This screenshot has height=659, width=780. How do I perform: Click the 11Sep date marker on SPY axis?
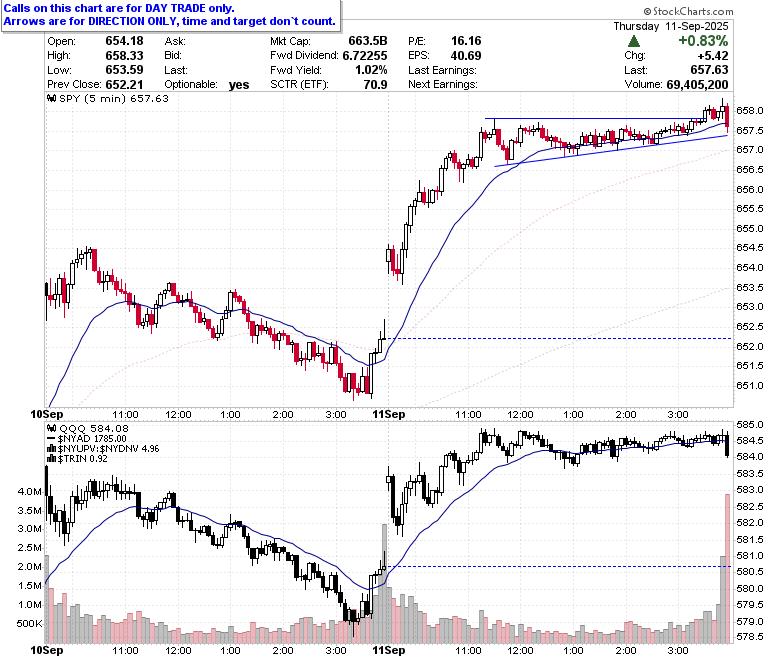[x=389, y=414]
